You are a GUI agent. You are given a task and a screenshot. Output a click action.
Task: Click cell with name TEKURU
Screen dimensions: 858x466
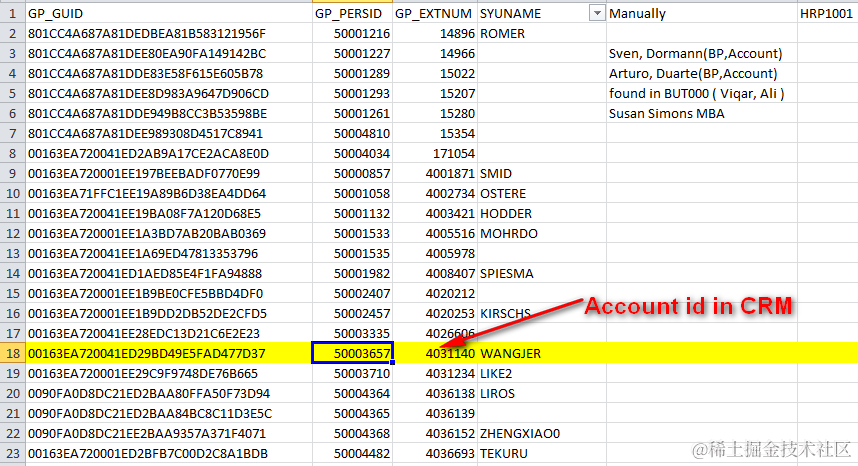tap(542, 453)
